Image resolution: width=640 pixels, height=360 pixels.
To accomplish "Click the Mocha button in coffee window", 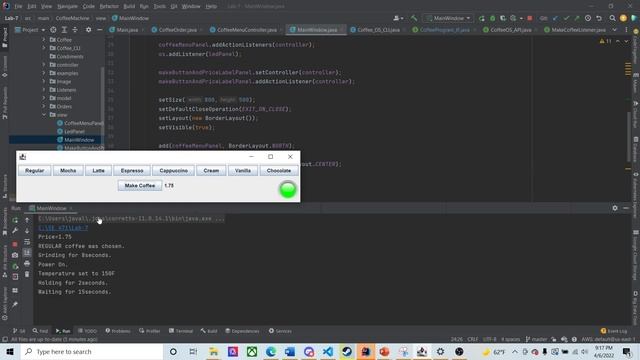I will (68, 171).
